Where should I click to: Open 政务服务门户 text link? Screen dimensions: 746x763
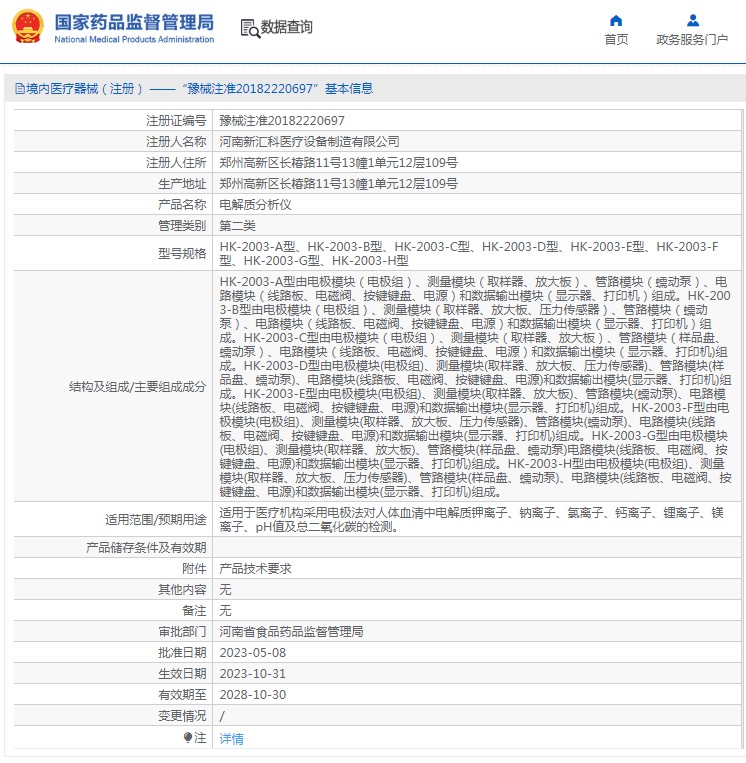point(692,39)
